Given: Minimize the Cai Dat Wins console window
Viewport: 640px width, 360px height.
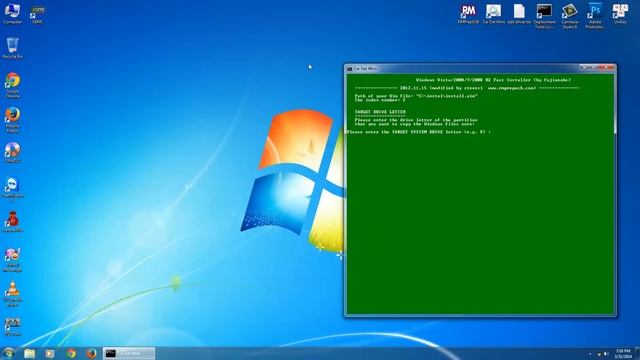Looking at the screenshot, I should coord(584,67).
